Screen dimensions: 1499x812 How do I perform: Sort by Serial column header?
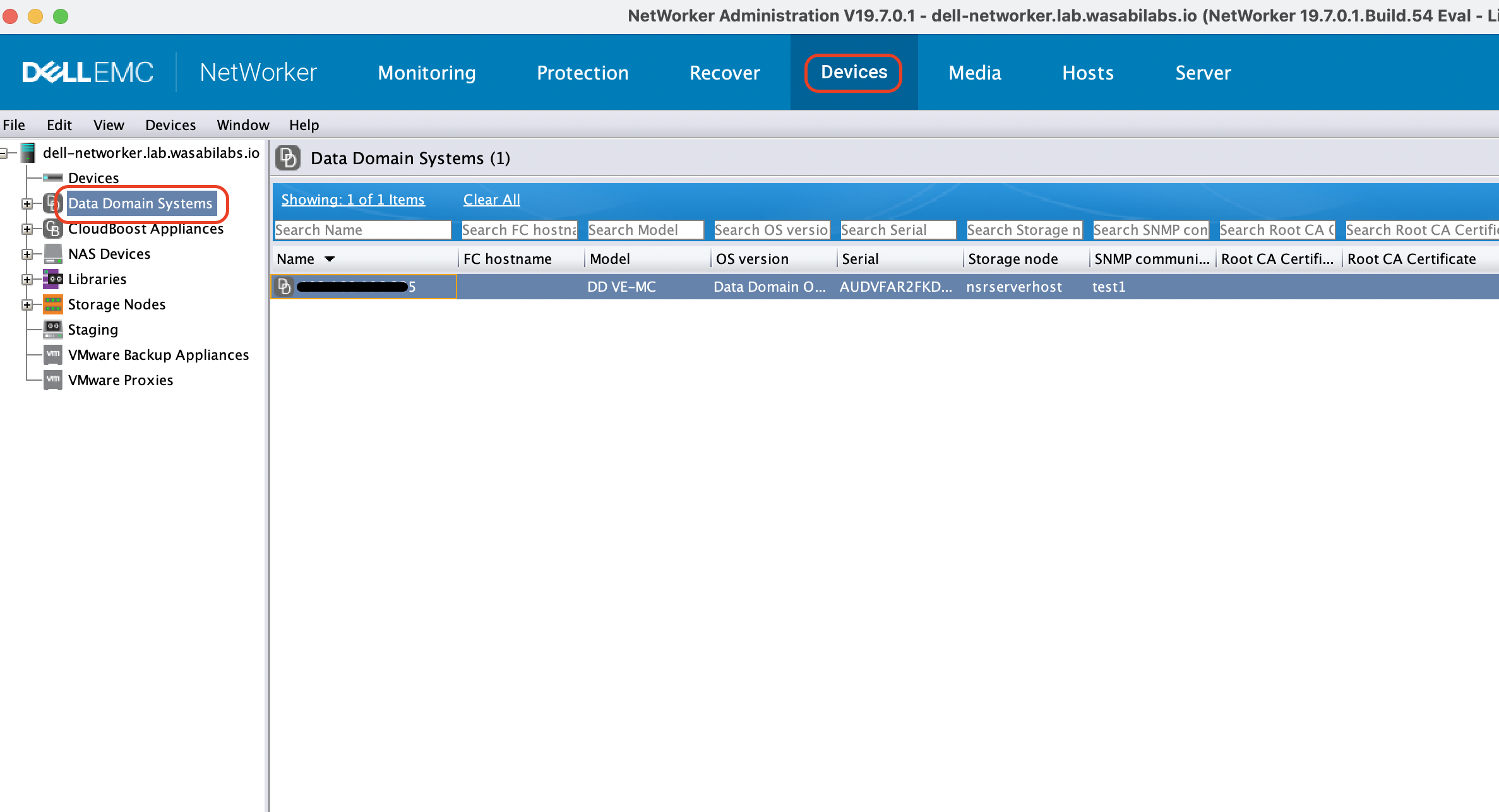(x=900, y=259)
